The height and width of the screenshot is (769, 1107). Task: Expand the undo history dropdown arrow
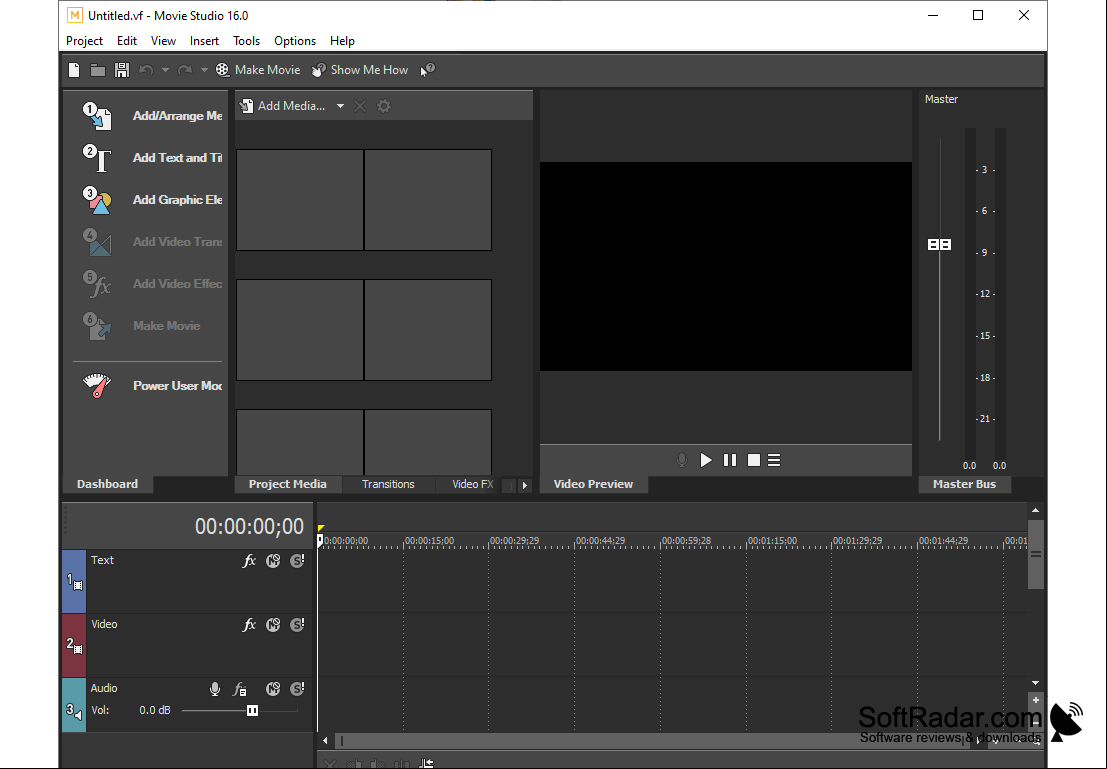click(165, 70)
